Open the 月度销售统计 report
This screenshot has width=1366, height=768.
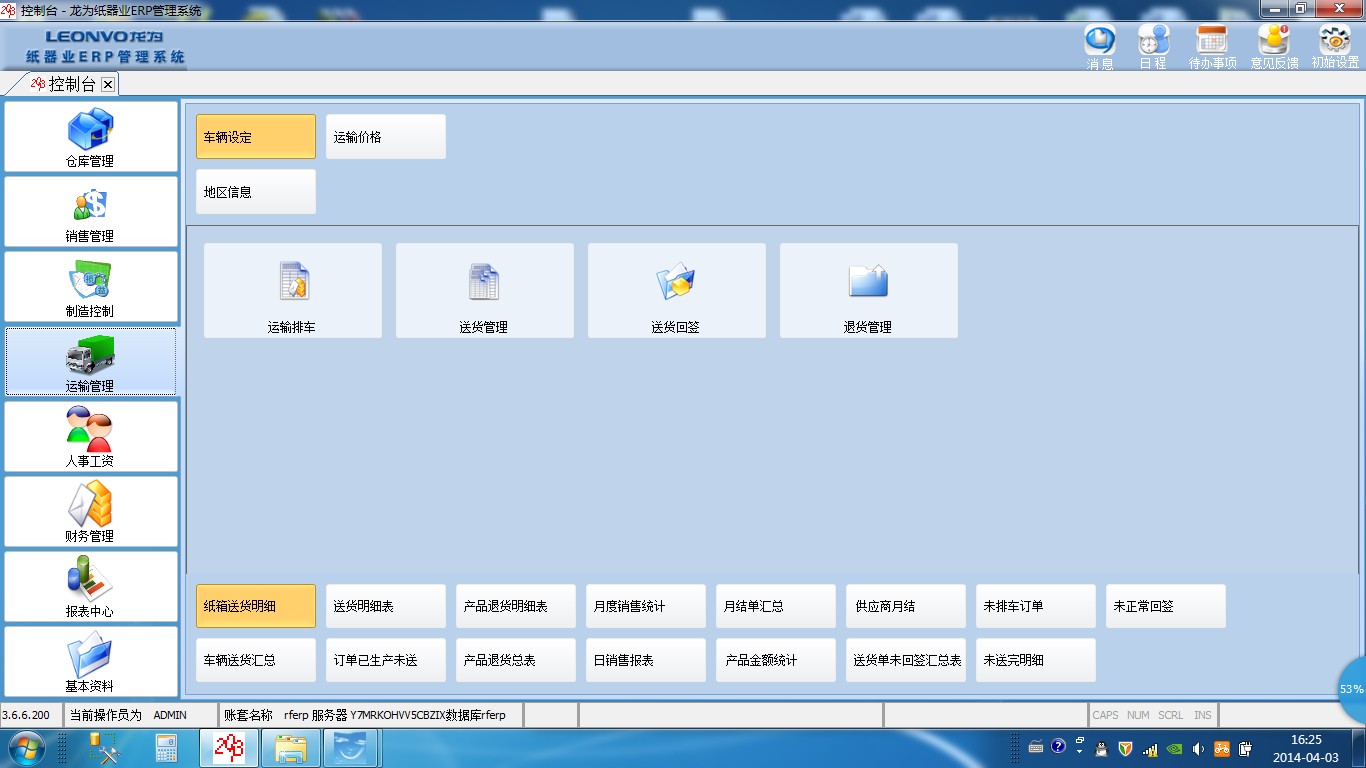pos(645,606)
